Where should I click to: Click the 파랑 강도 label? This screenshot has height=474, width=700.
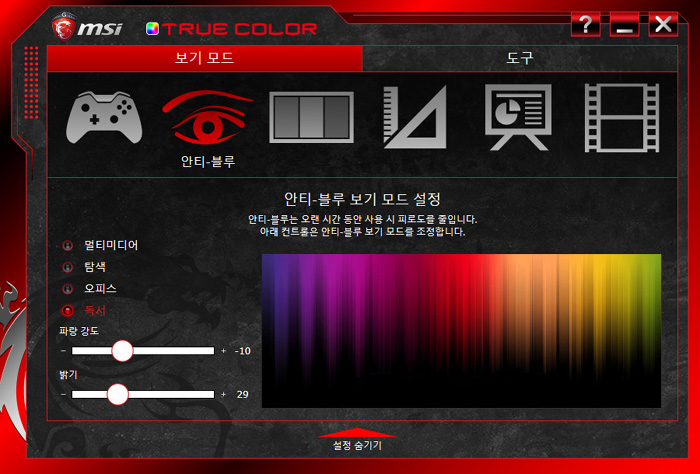point(79,331)
